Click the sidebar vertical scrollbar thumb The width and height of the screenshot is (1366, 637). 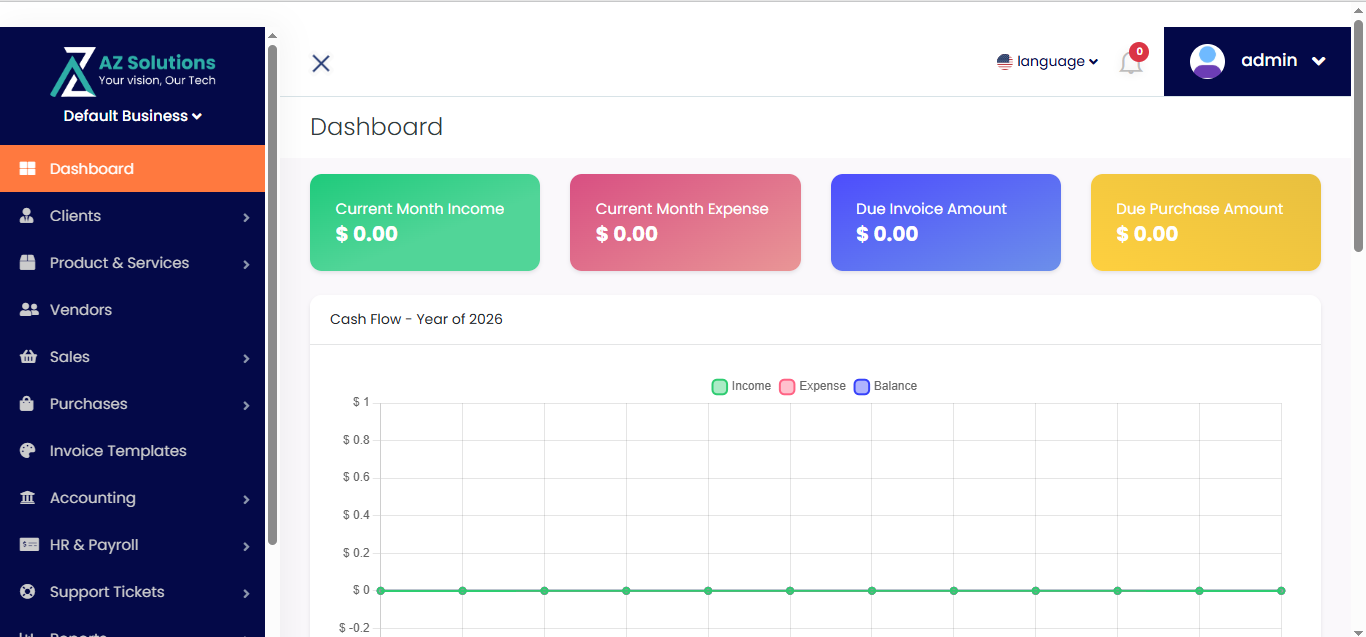pyautogui.click(x=273, y=295)
